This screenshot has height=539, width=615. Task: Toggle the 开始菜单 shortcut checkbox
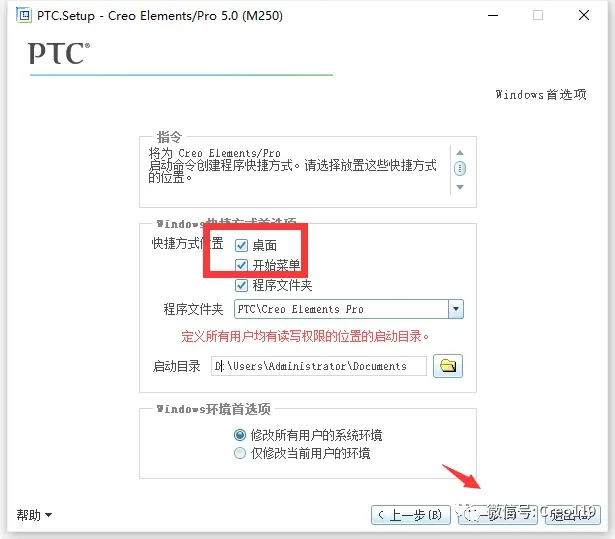click(x=241, y=265)
